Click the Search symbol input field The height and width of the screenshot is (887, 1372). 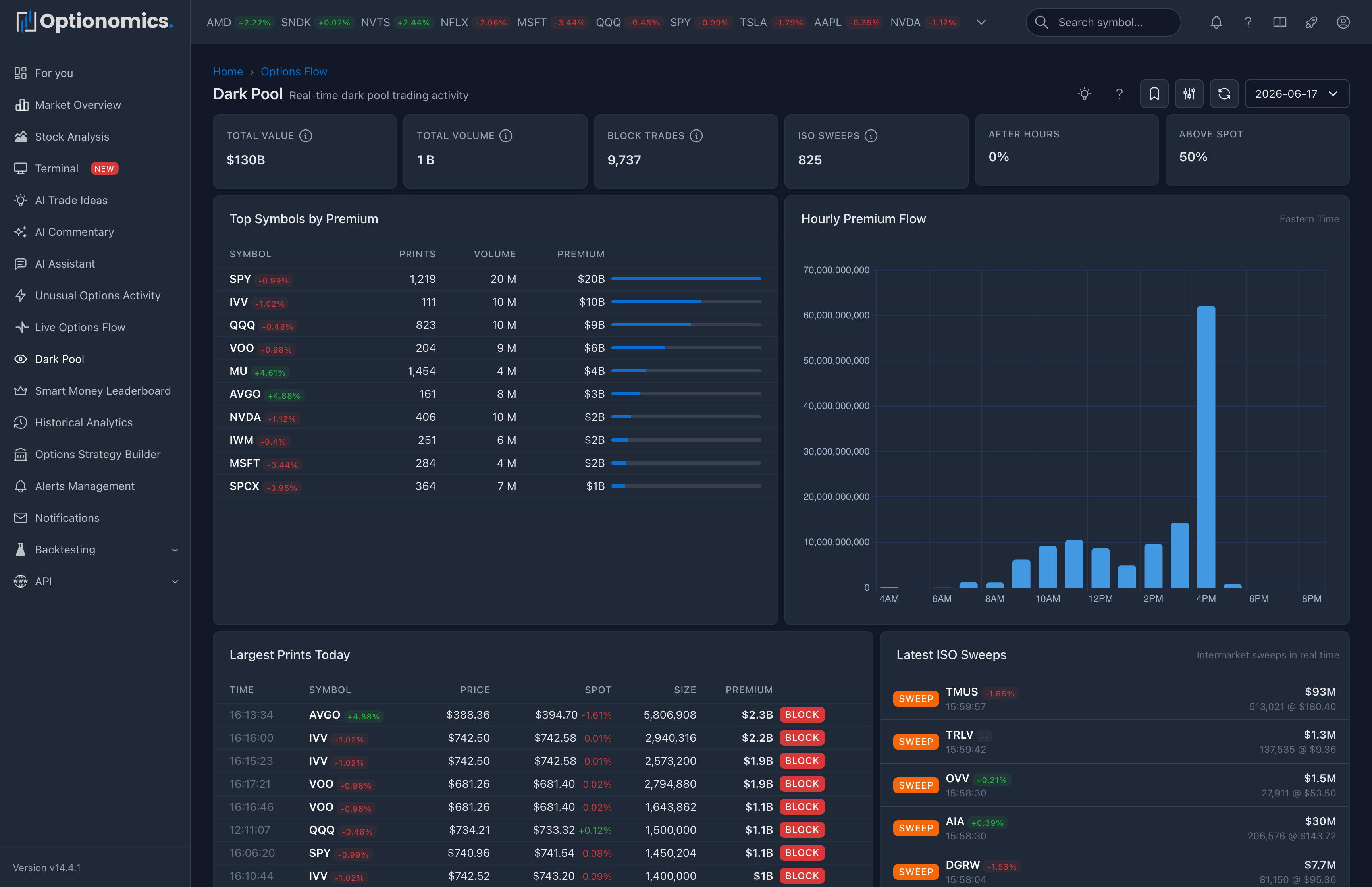point(1103,23)
